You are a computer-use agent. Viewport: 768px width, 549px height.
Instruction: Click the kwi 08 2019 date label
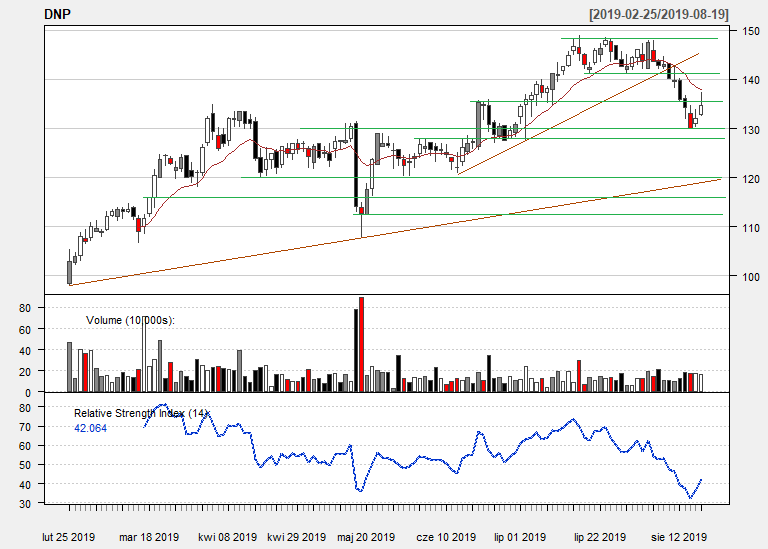(x=227, y=537)
